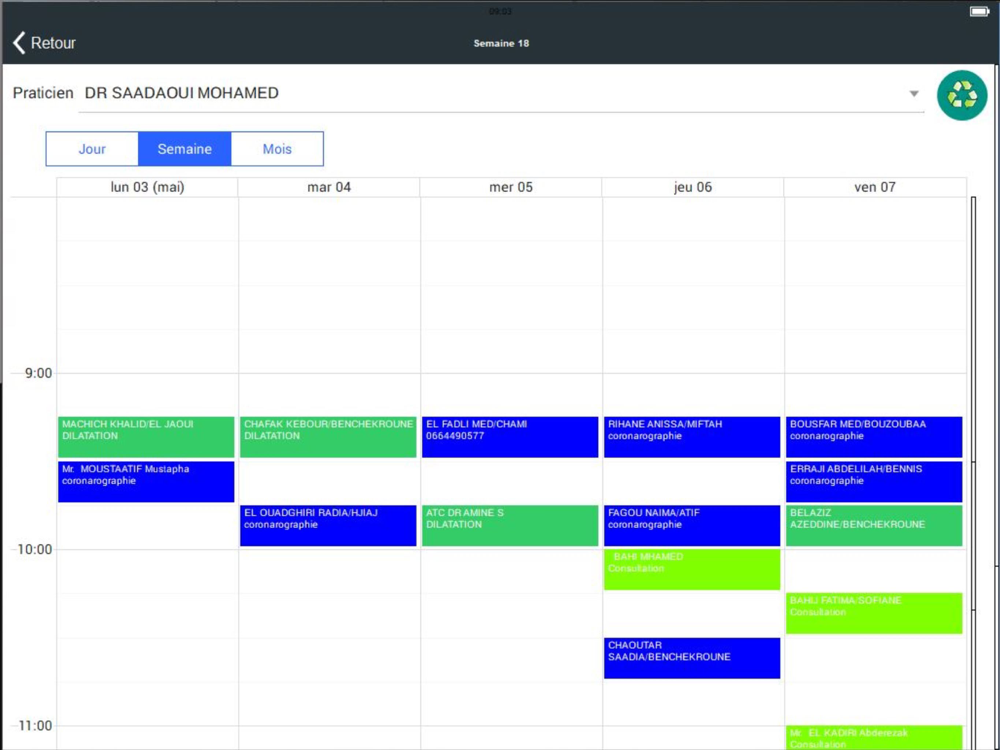Image resolution: width=1000 pixels, height=750 pixels.
Task: Open ERRAJI ABDELILAH/BENNIS coronarographie appointment
Action: pyautogui.click(x=874, y=482)
